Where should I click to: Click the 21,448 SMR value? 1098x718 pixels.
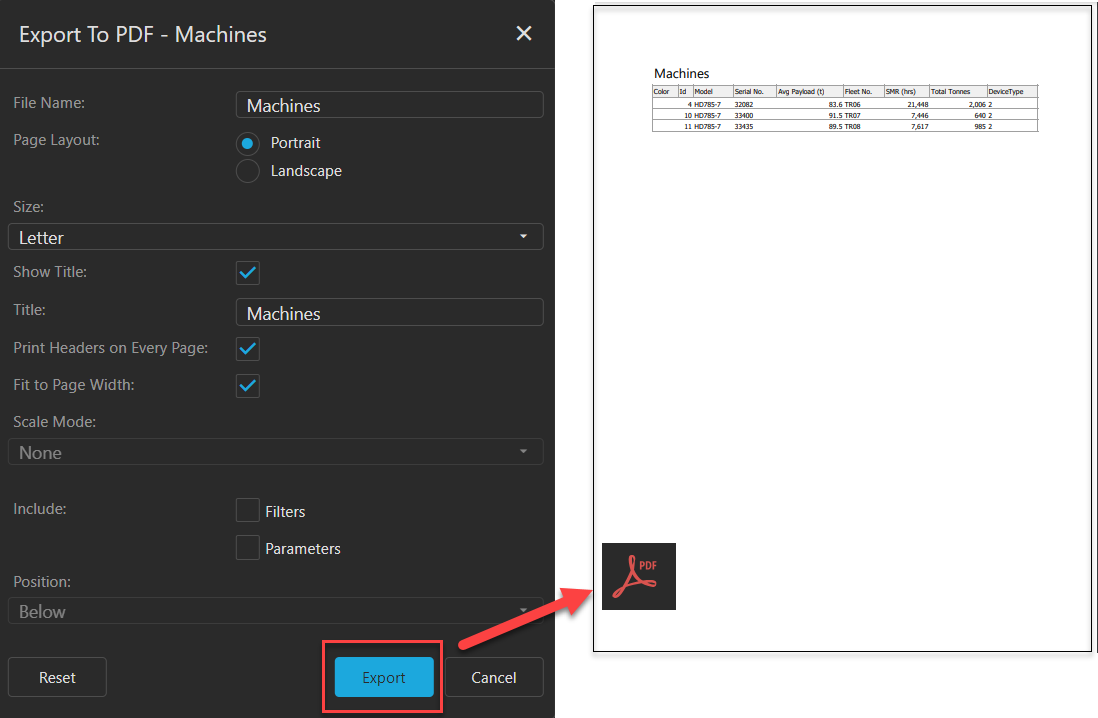pyautogui.click(x=917, y=104)
